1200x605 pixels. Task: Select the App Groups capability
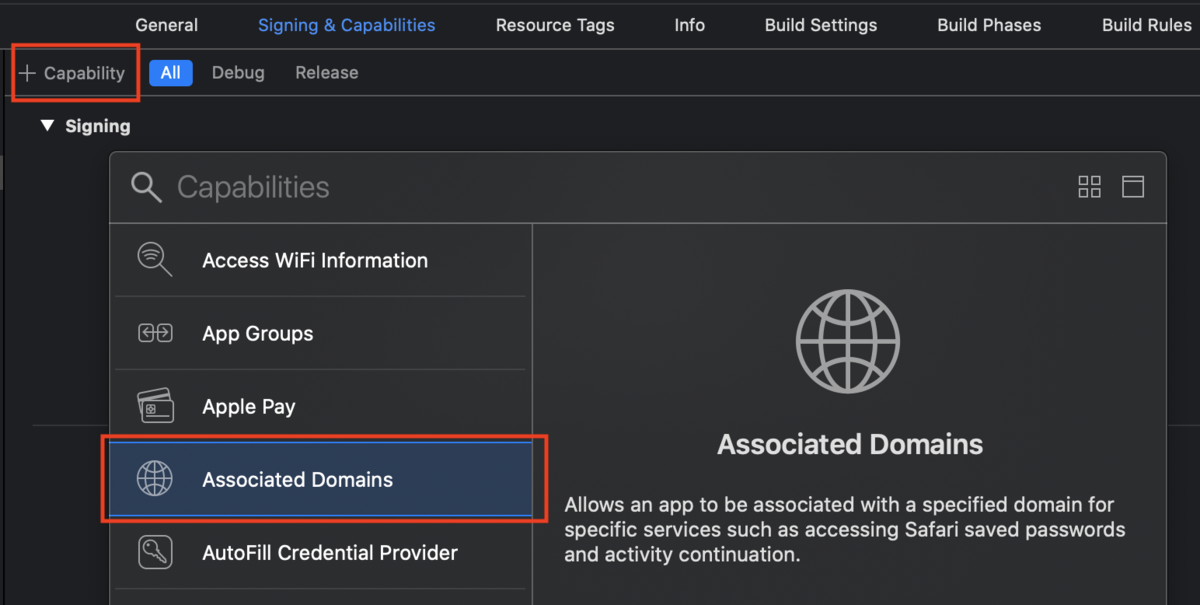click(x=320, y=333)
